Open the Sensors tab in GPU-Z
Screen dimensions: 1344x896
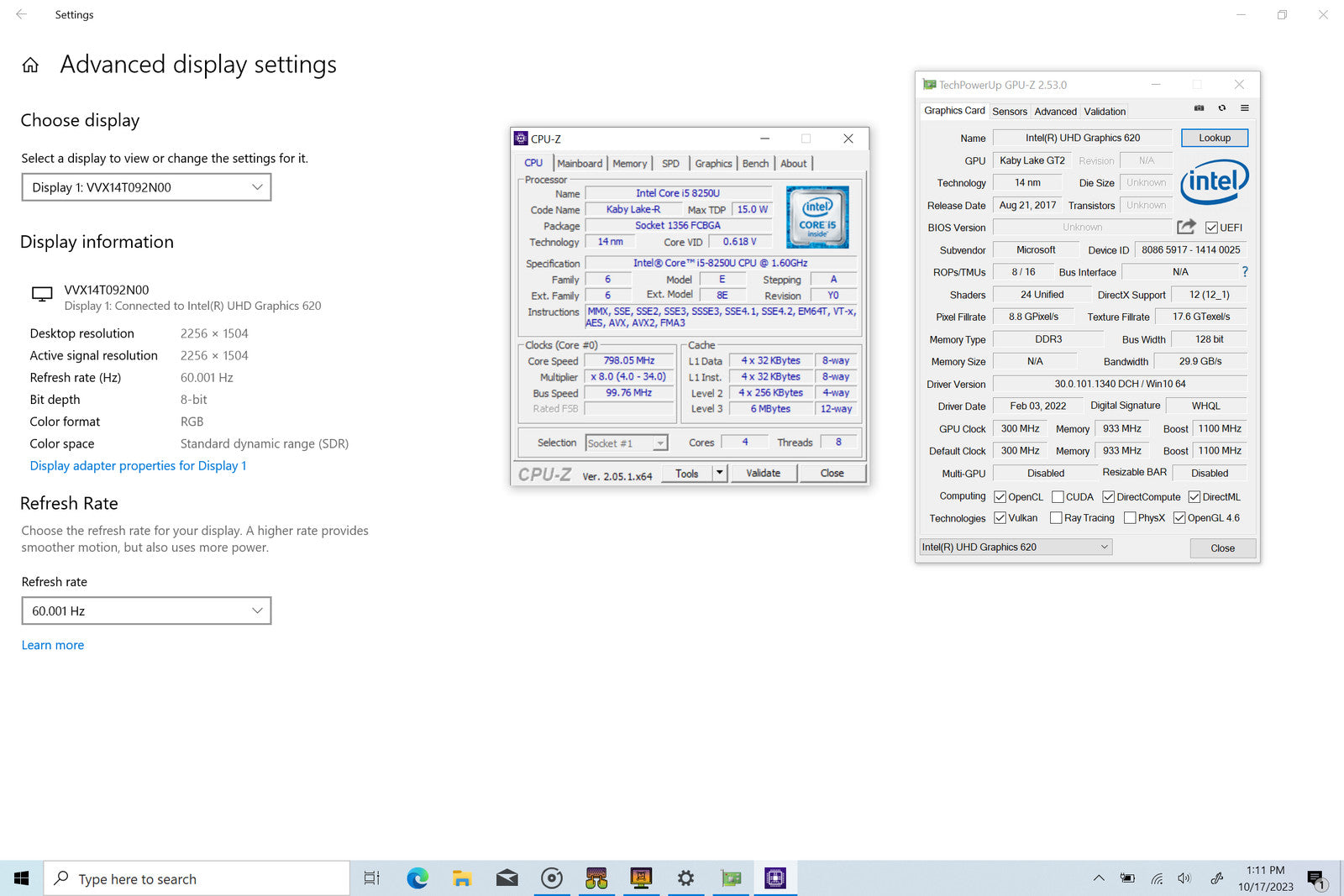[x=1010, y=112]
